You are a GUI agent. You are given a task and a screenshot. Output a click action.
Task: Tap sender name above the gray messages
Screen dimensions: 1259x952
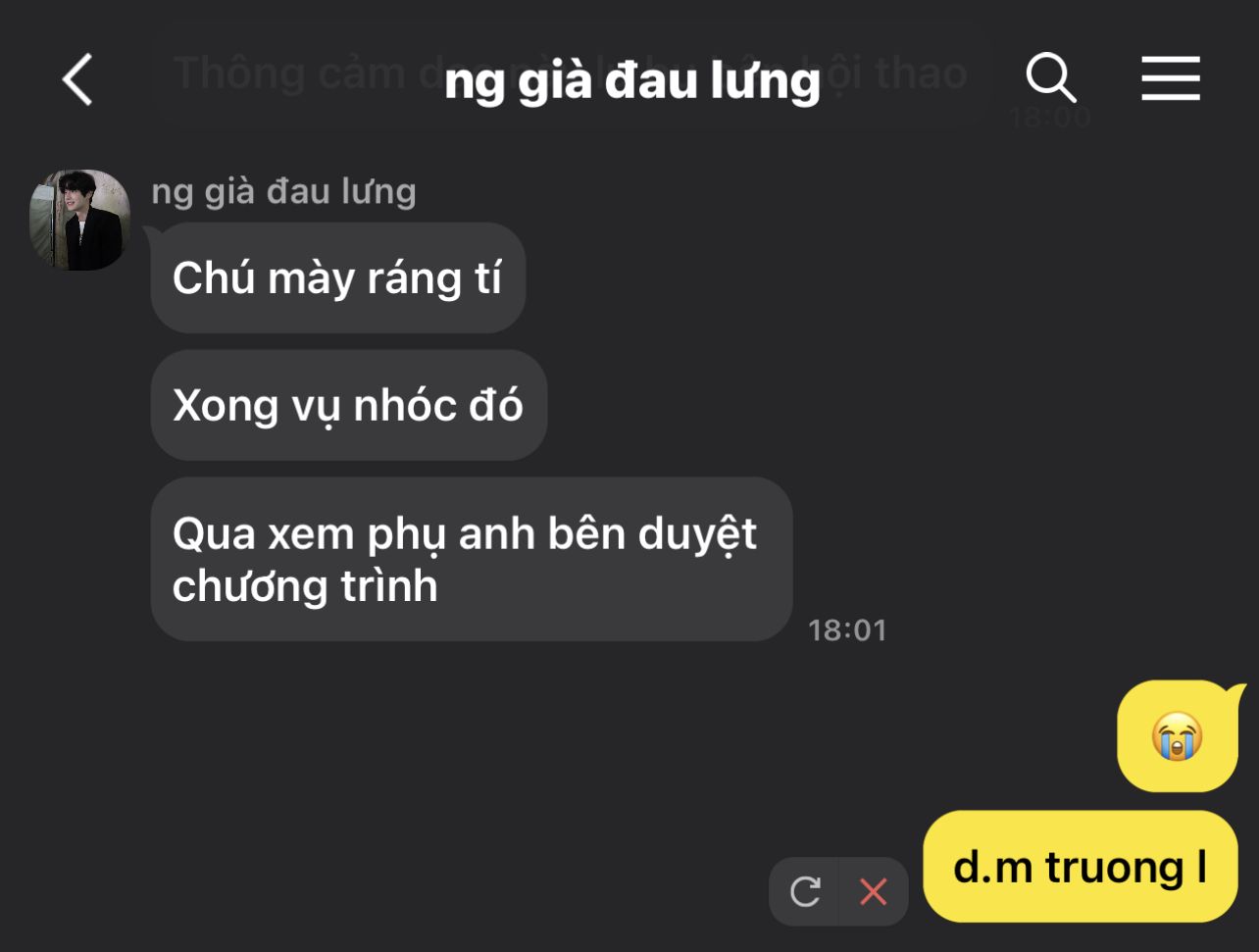(x=283, y=191)
